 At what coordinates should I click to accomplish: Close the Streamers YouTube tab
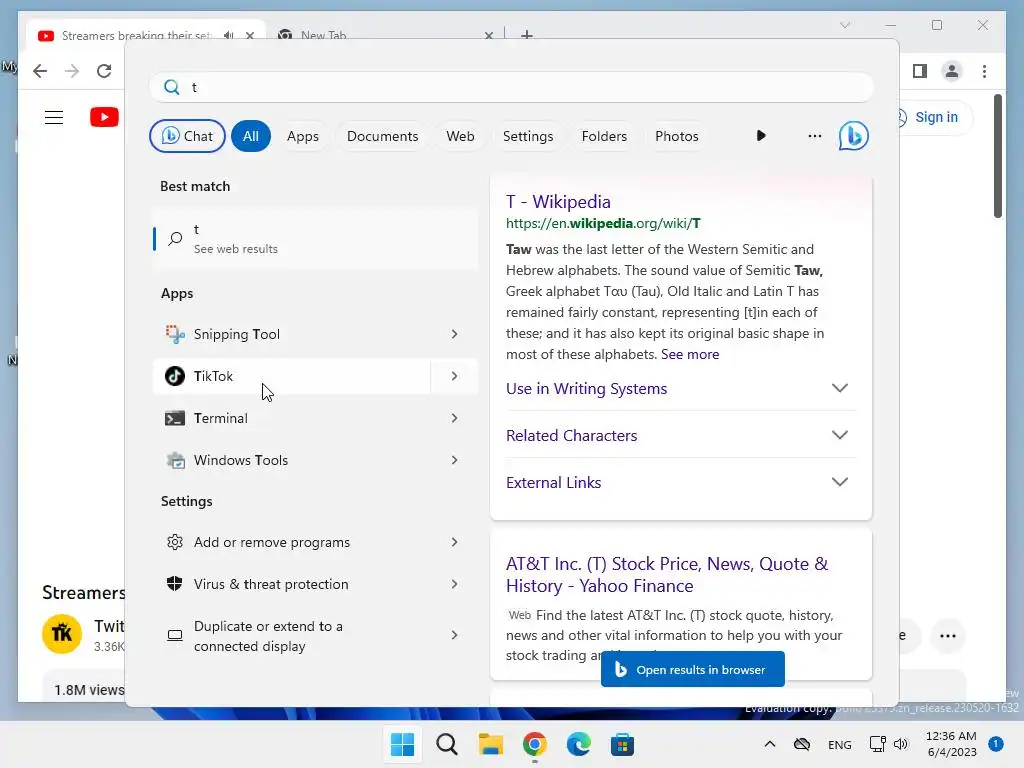point(249,35)
